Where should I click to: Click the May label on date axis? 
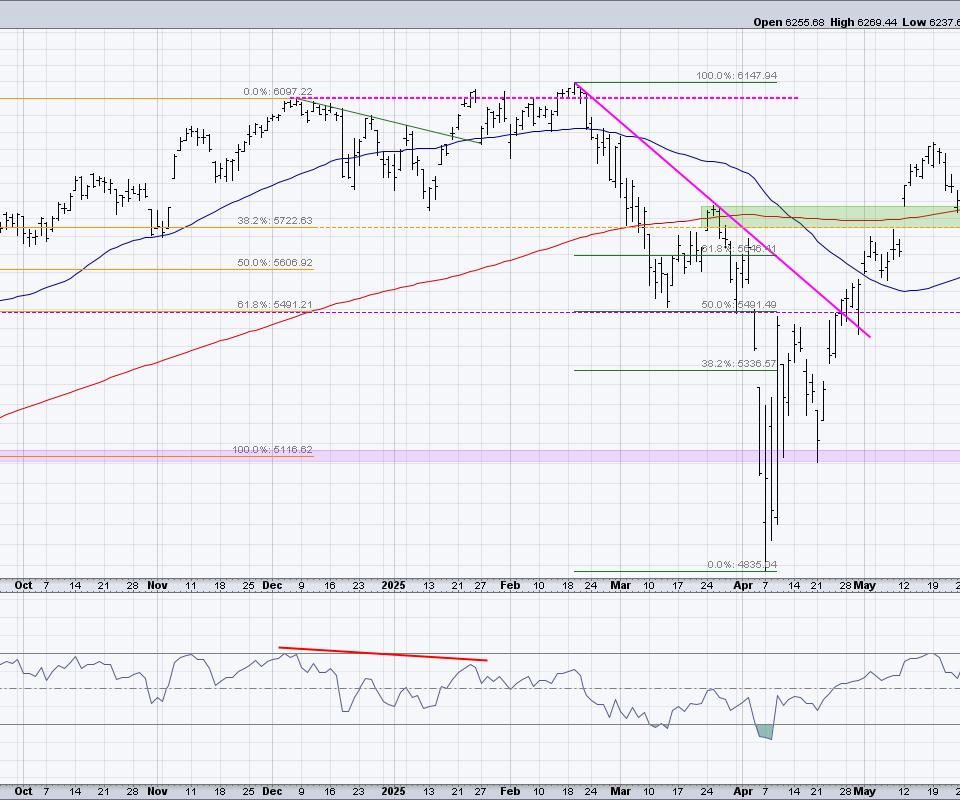click(x=865, y=585)
